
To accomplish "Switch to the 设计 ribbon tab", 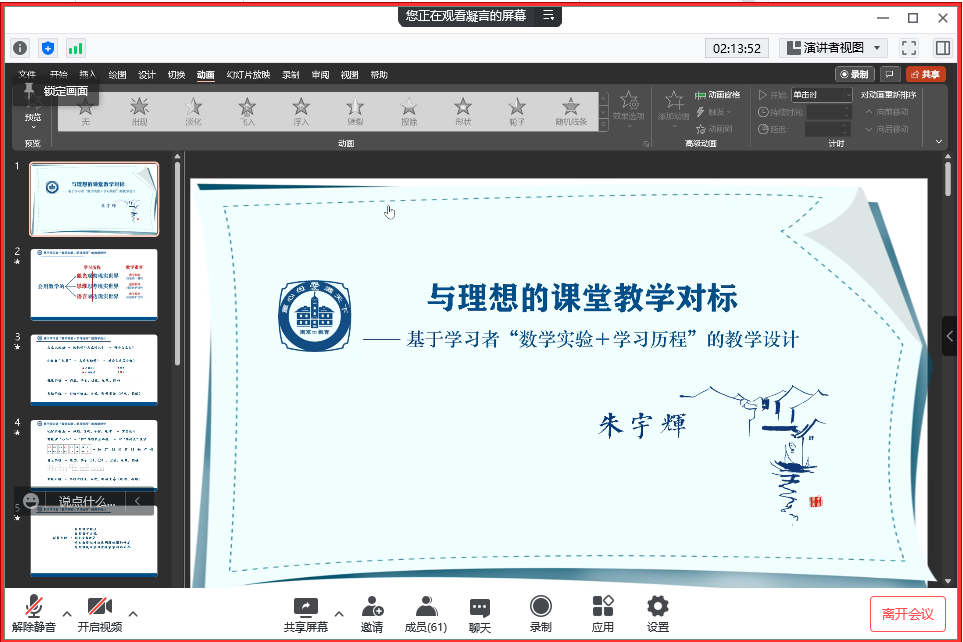I will click(147, 74).
